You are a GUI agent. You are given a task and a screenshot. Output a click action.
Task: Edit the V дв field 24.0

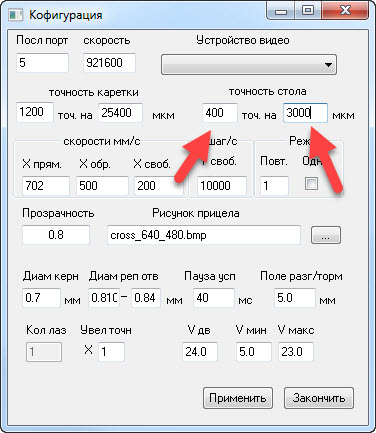tap(200, 352)
